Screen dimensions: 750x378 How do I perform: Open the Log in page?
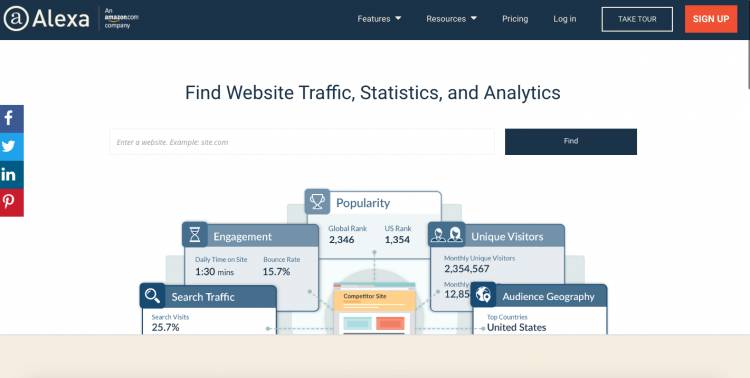[565, 19]
